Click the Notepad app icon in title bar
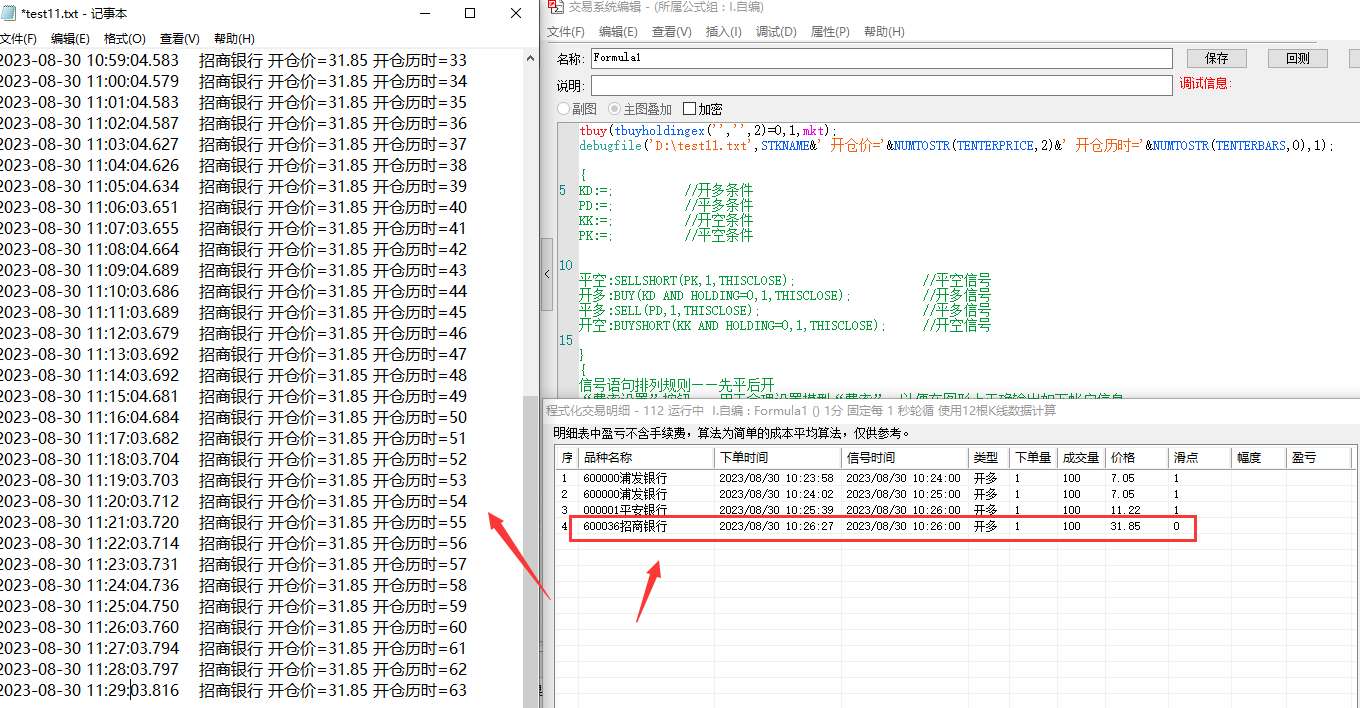This screenshot has width=1360, height=708. (8, 14)
